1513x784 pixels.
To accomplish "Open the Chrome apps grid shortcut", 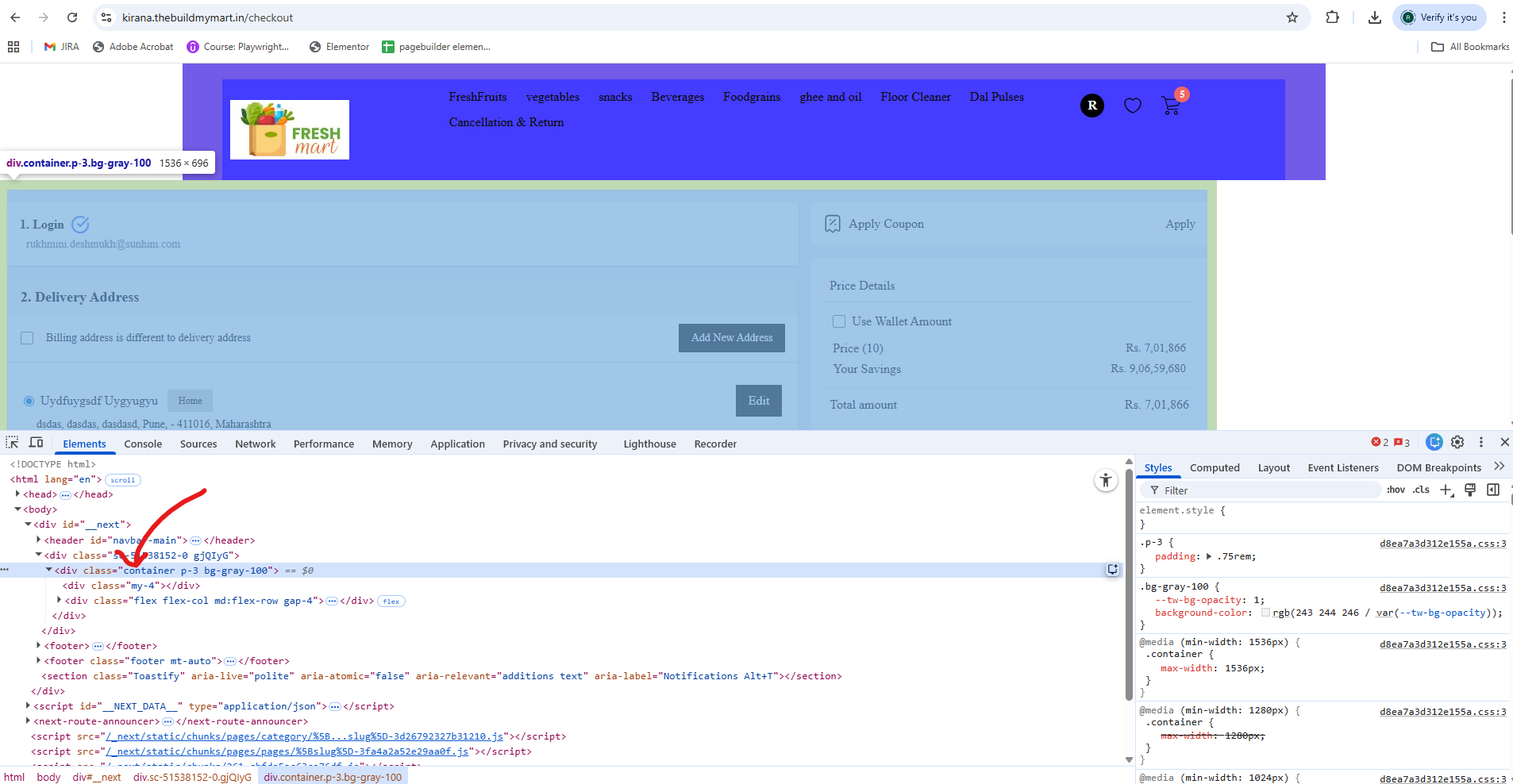I will pos(13,47).
